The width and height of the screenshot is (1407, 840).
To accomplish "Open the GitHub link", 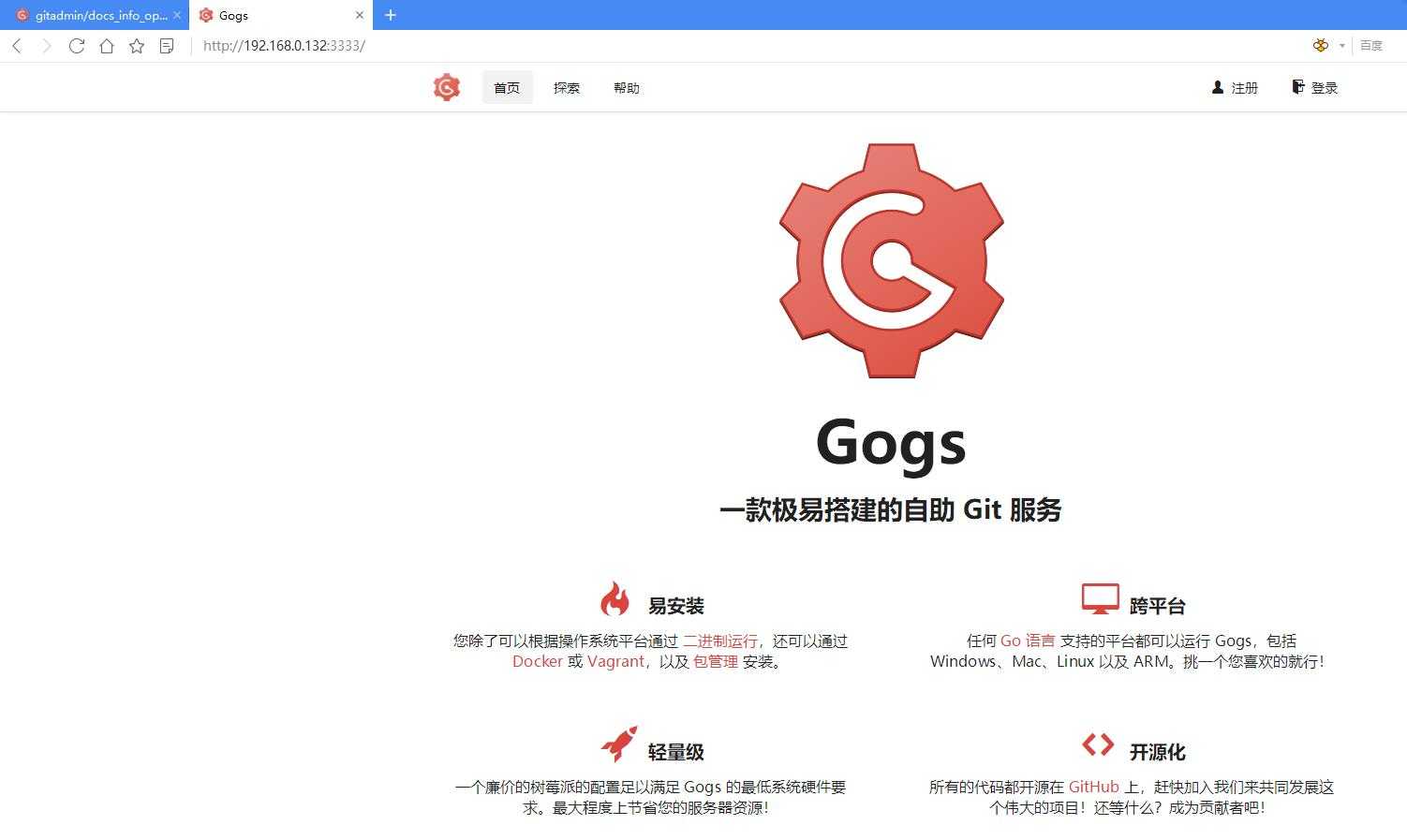I will pyautogui.click(x=1094, y=788).
